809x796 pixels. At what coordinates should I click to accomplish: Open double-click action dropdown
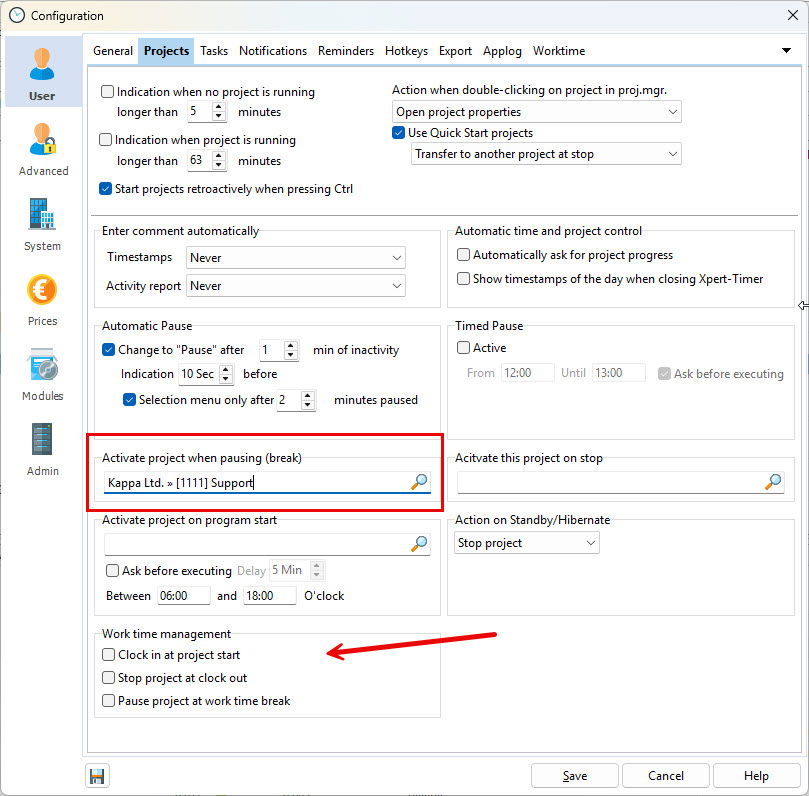tap(536, 112)
